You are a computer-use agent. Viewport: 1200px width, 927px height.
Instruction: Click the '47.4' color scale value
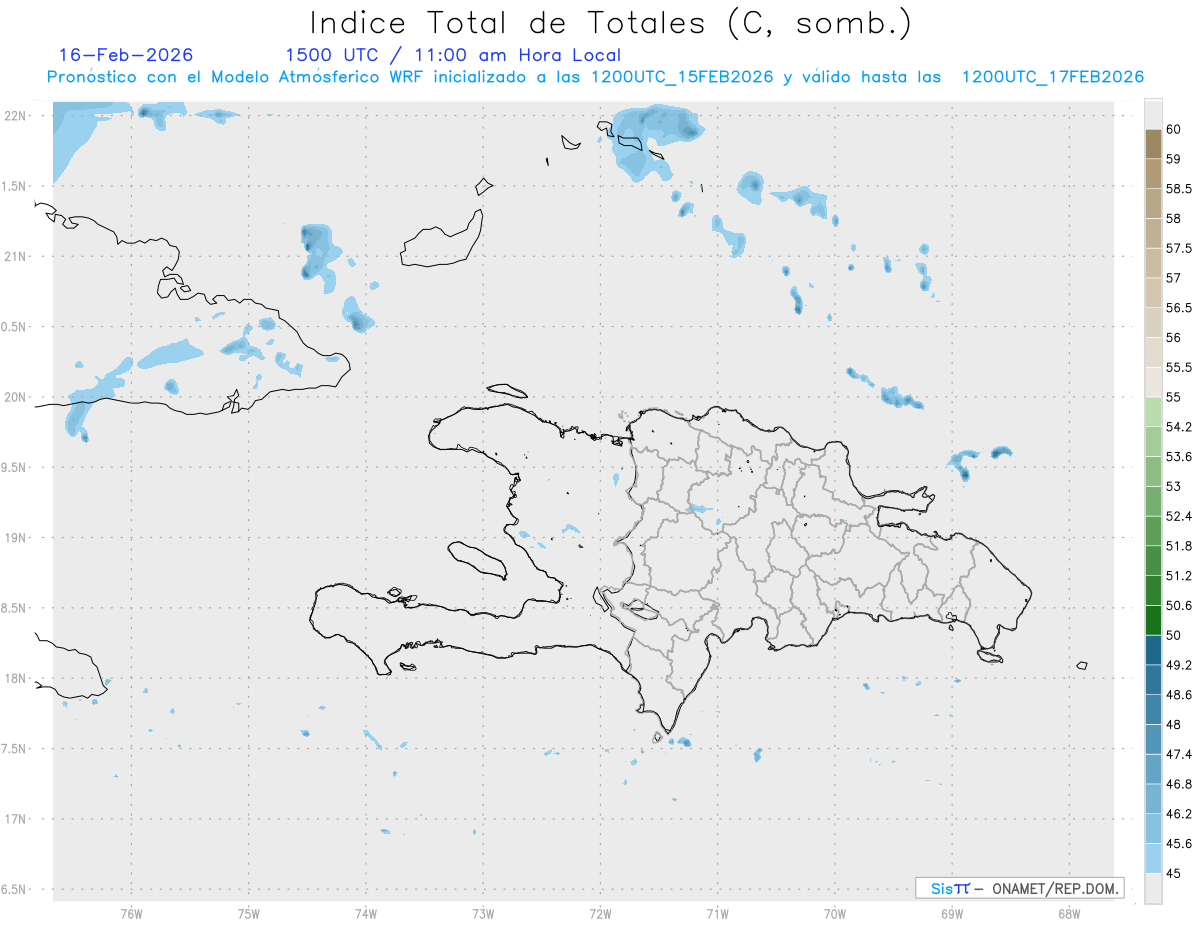pyautogui.click(x=1178, y=754)
